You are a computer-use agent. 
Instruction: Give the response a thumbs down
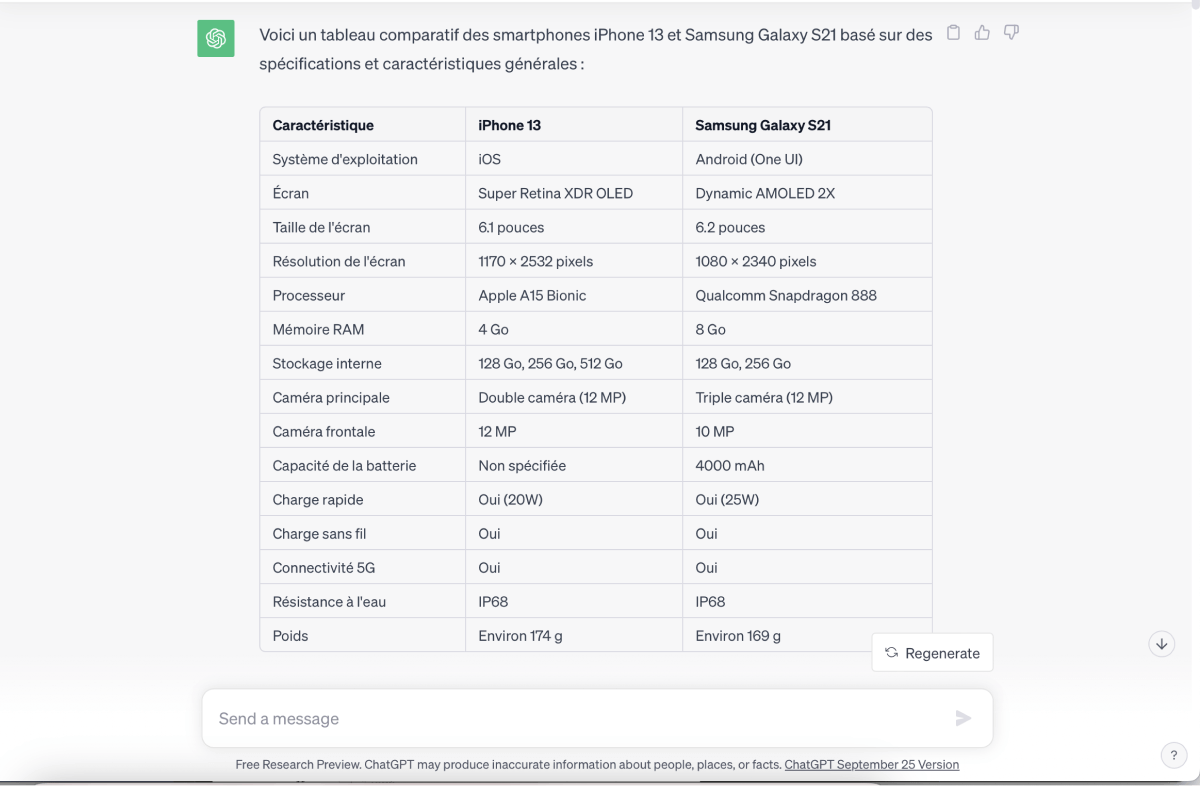click(1011, 33)
